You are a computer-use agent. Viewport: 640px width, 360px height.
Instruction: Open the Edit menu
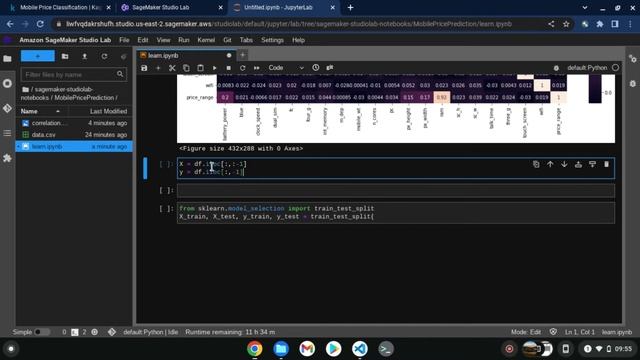(x=142, y=40)
